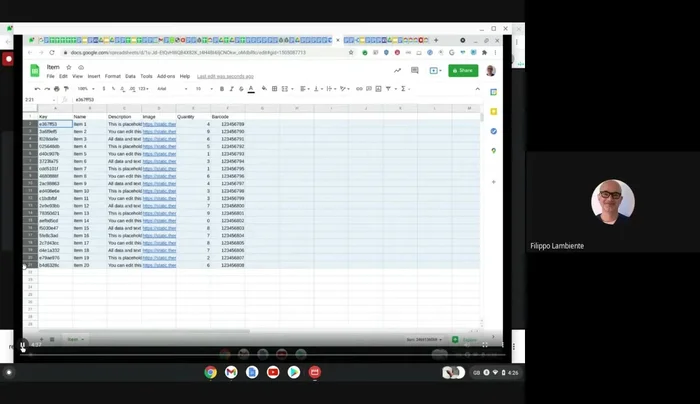This screenshot has height=404, width=700.
Task: Click the redo icon in the Sheets toolbar
Action: 47,89
